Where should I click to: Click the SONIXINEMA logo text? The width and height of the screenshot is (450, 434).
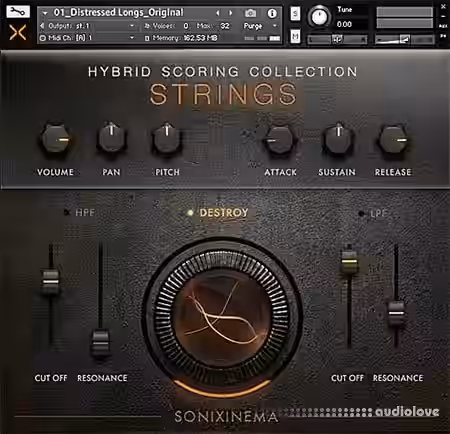tap(226, 417)
